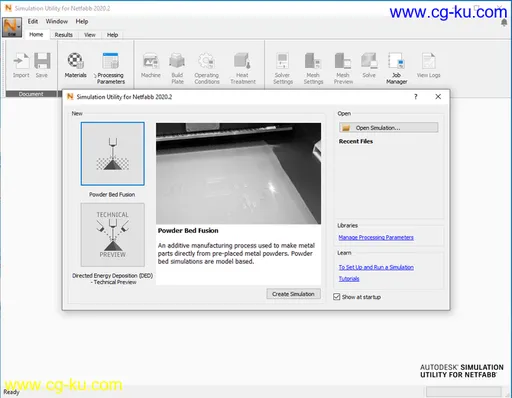Switch to the Home ribbon tab
The width and height of the screenshot is (512, 398).
click(36, 35)
